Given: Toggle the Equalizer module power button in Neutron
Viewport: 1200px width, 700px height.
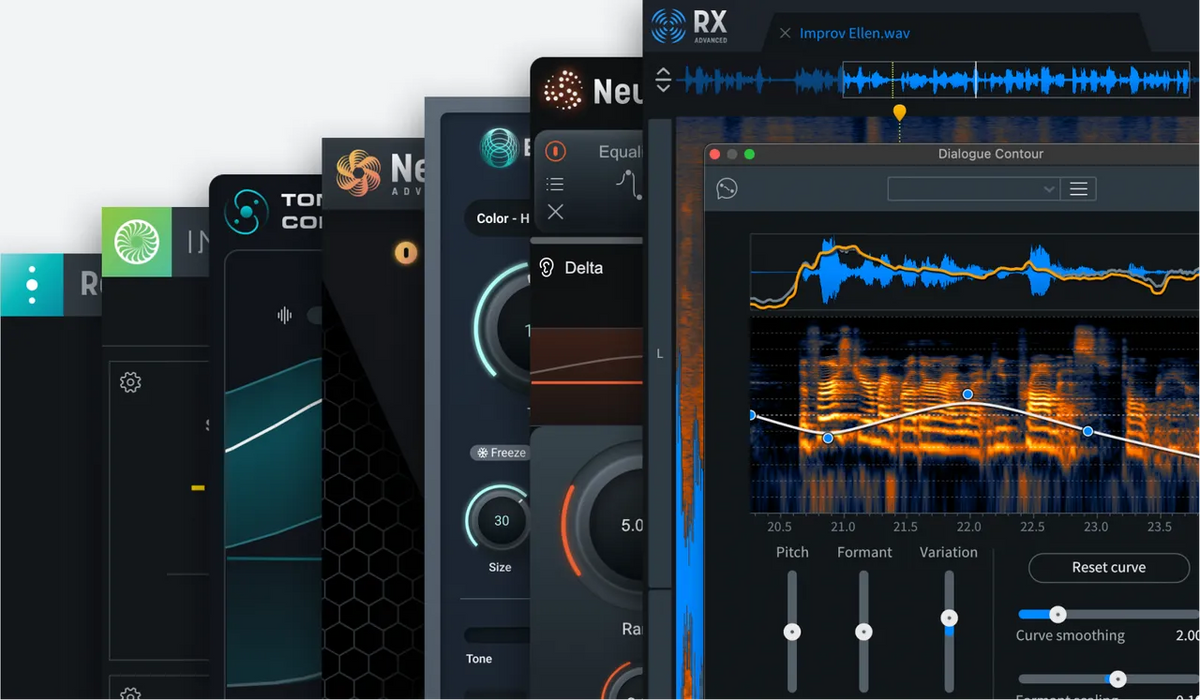Looking at the screenshot, I should 555,151.
